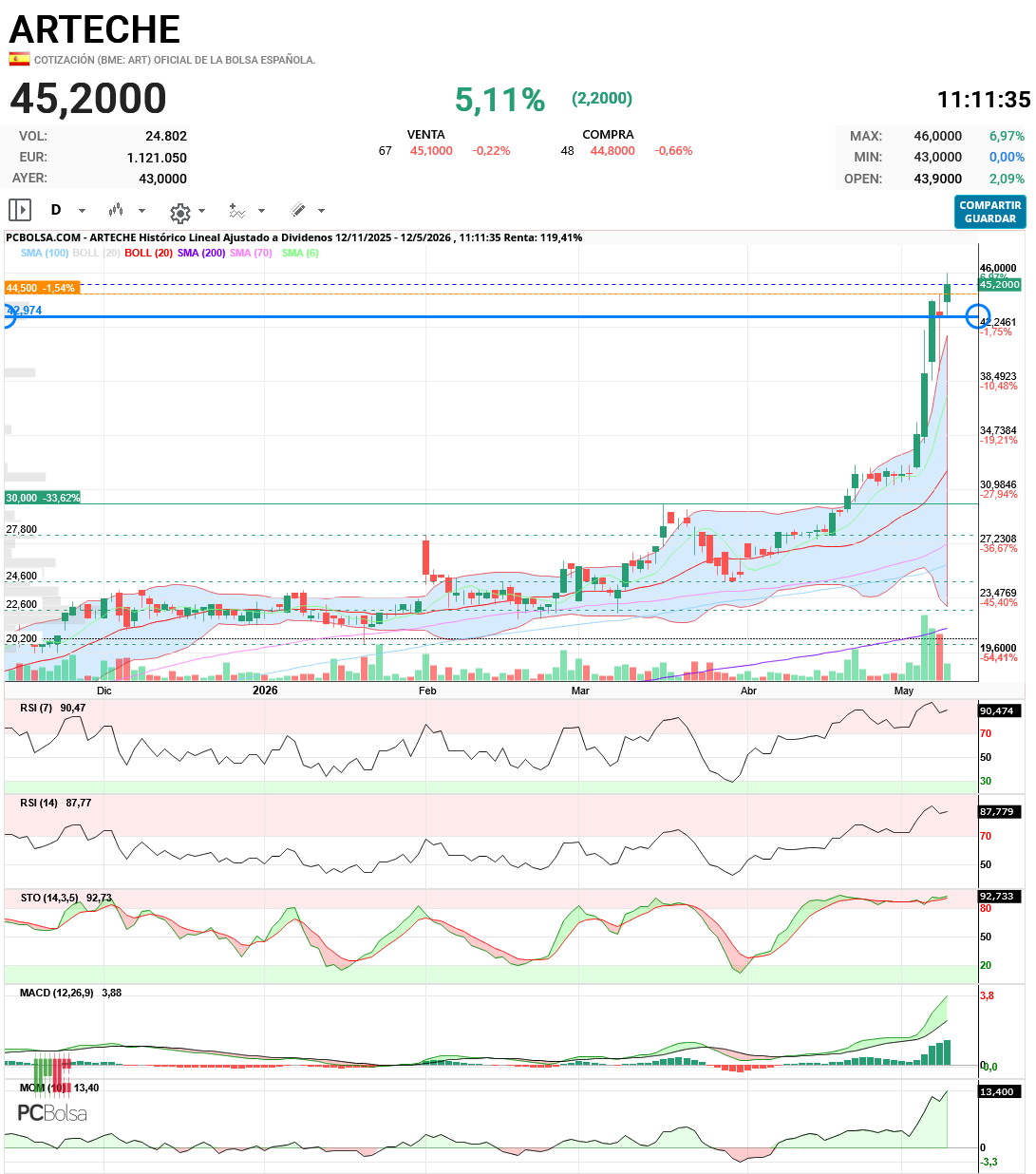Viewport: 1036px width, 1174px height.
Task: Expand the chart type dropdown arrow
Action: 142,211
